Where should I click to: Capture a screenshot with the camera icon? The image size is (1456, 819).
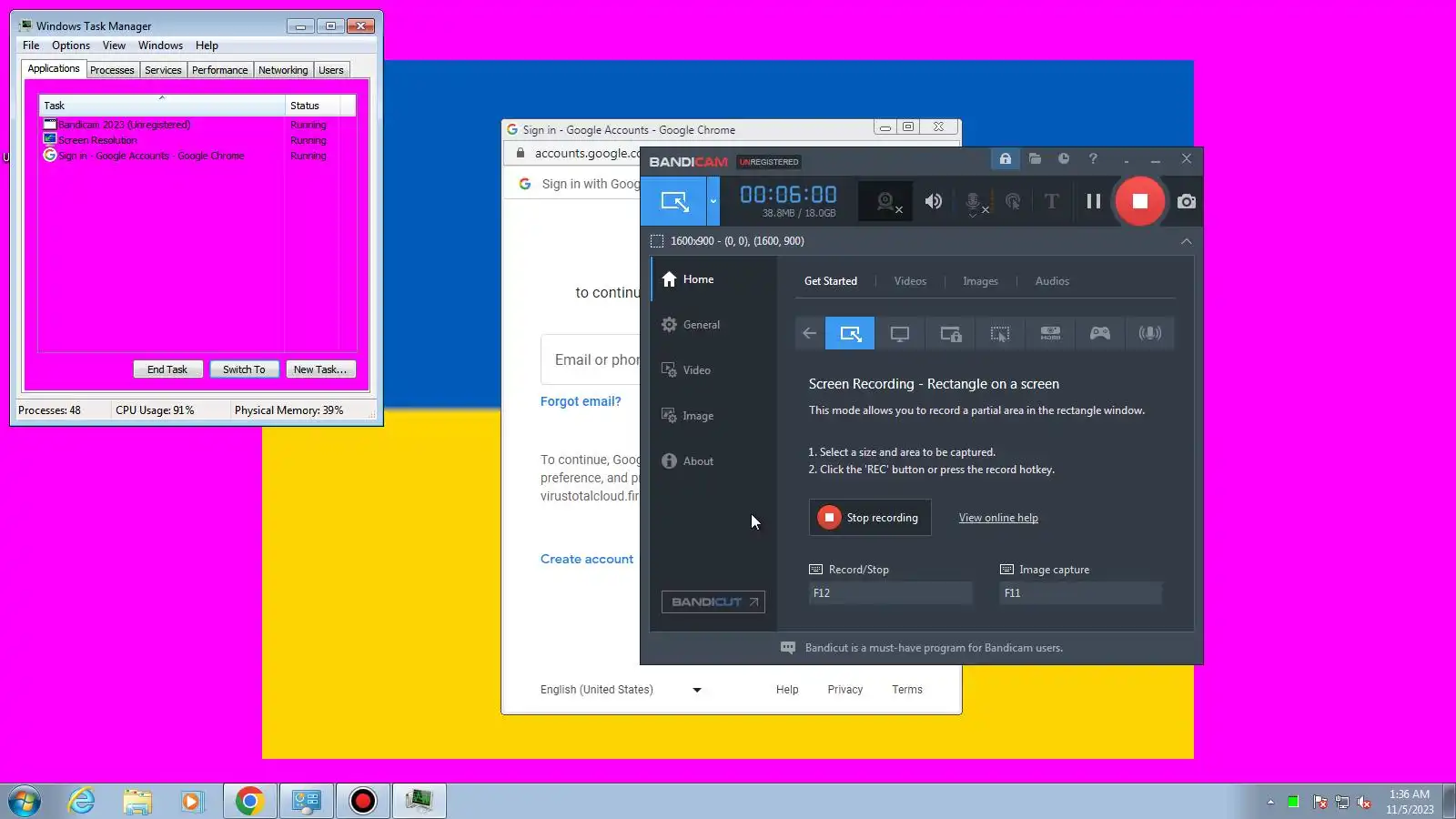coord(1187,201)
